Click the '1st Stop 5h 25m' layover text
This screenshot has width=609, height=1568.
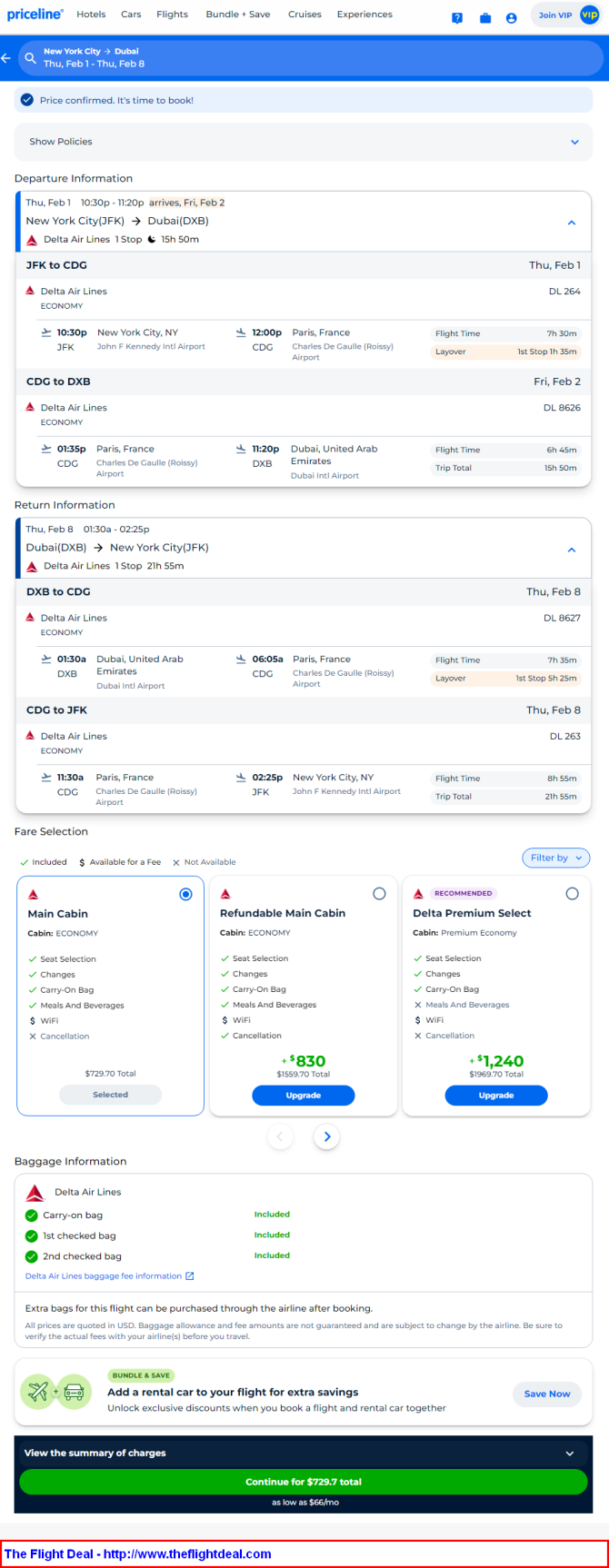pos(546,679)
